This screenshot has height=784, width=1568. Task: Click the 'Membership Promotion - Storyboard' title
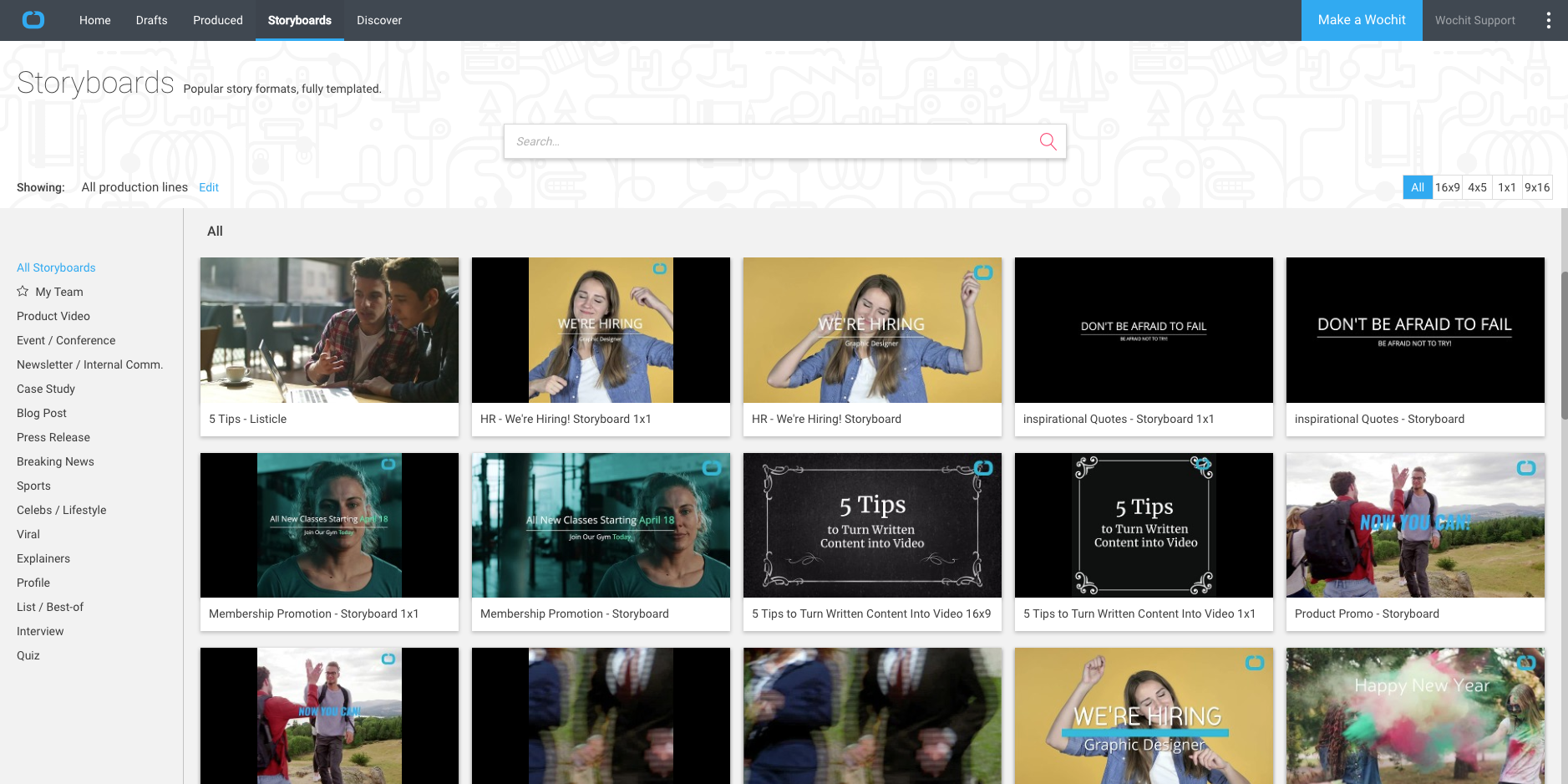pyautogui.click(x=575, y=613)
